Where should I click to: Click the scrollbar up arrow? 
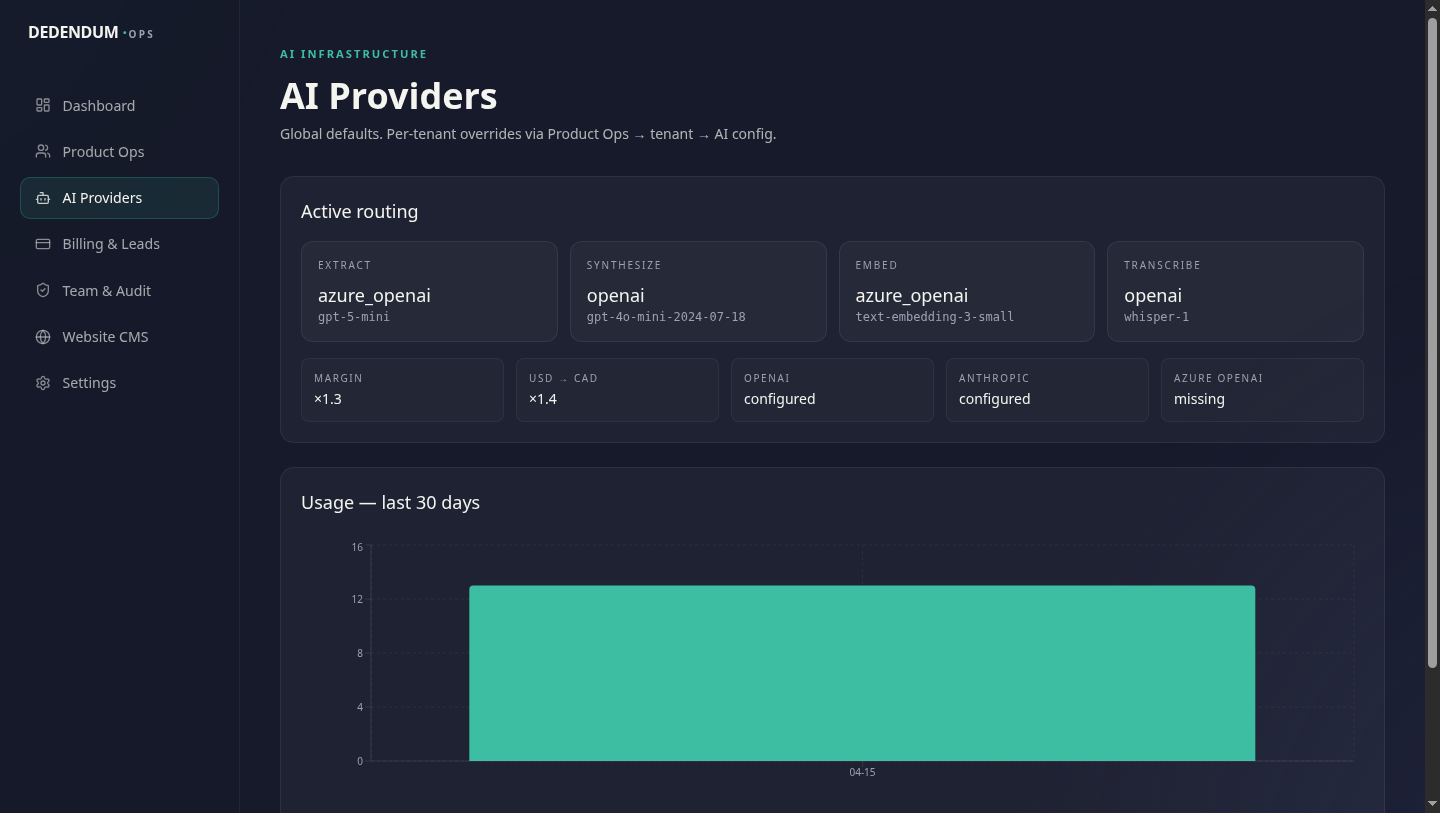[1432, 7]
